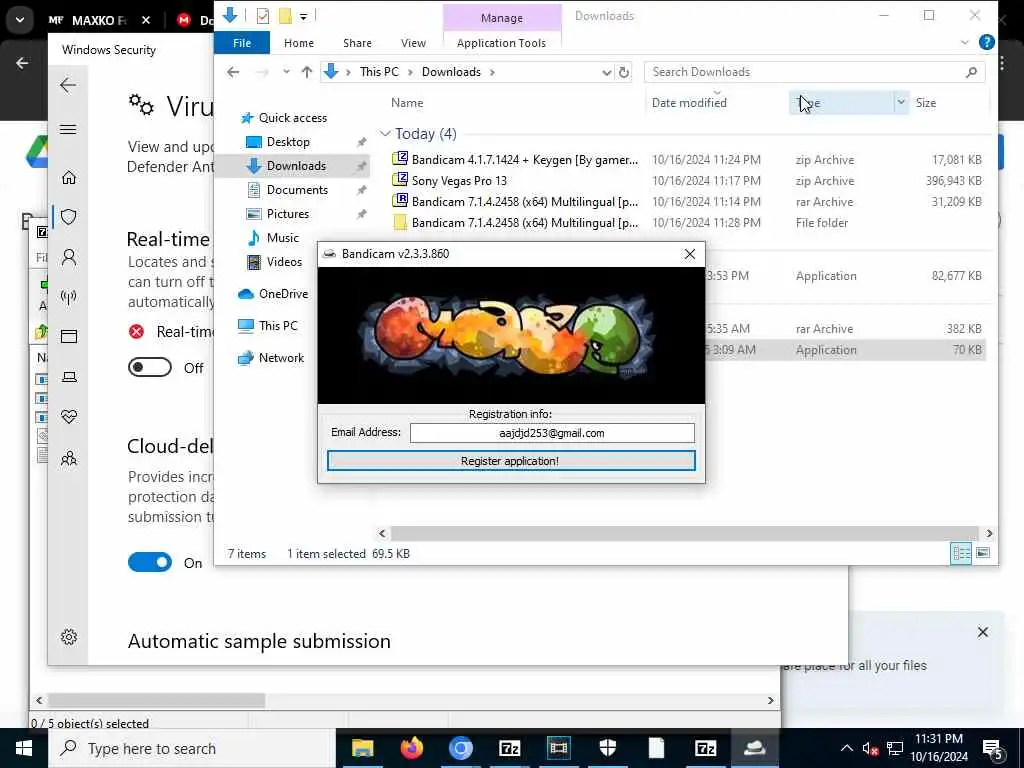The width and height of the screenshot is (1024, 768).
Task: Open Windows Security shield on taskbar
Action: [608, 748]
